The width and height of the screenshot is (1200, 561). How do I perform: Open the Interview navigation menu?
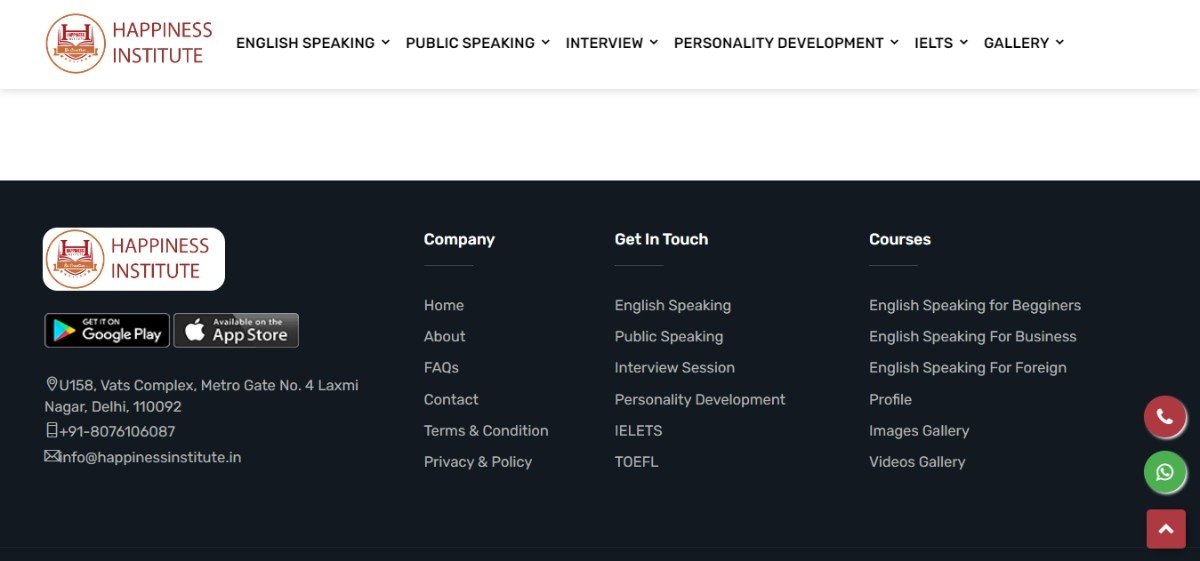611,43
